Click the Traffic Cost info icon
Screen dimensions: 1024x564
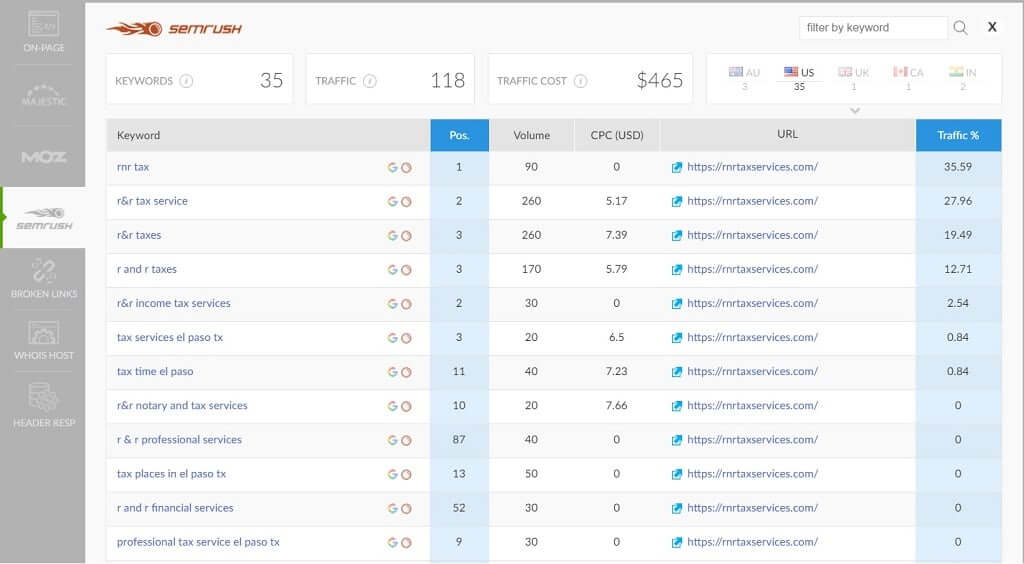tap(580, 81)
